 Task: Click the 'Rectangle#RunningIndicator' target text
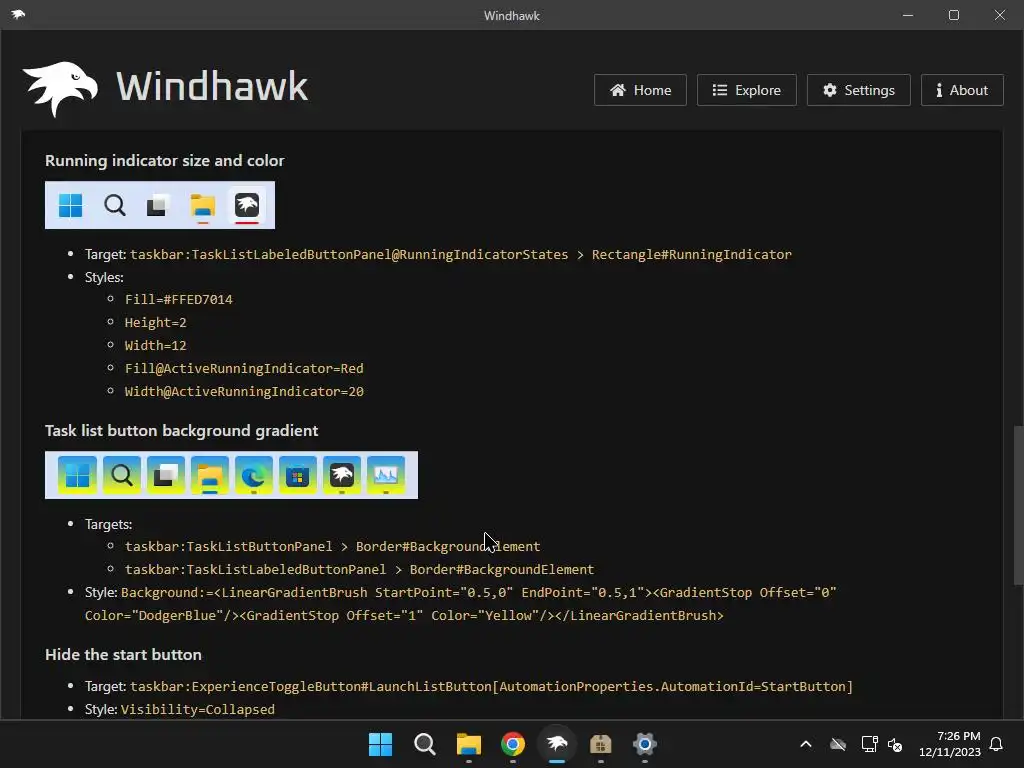click(x=692, y=255)
